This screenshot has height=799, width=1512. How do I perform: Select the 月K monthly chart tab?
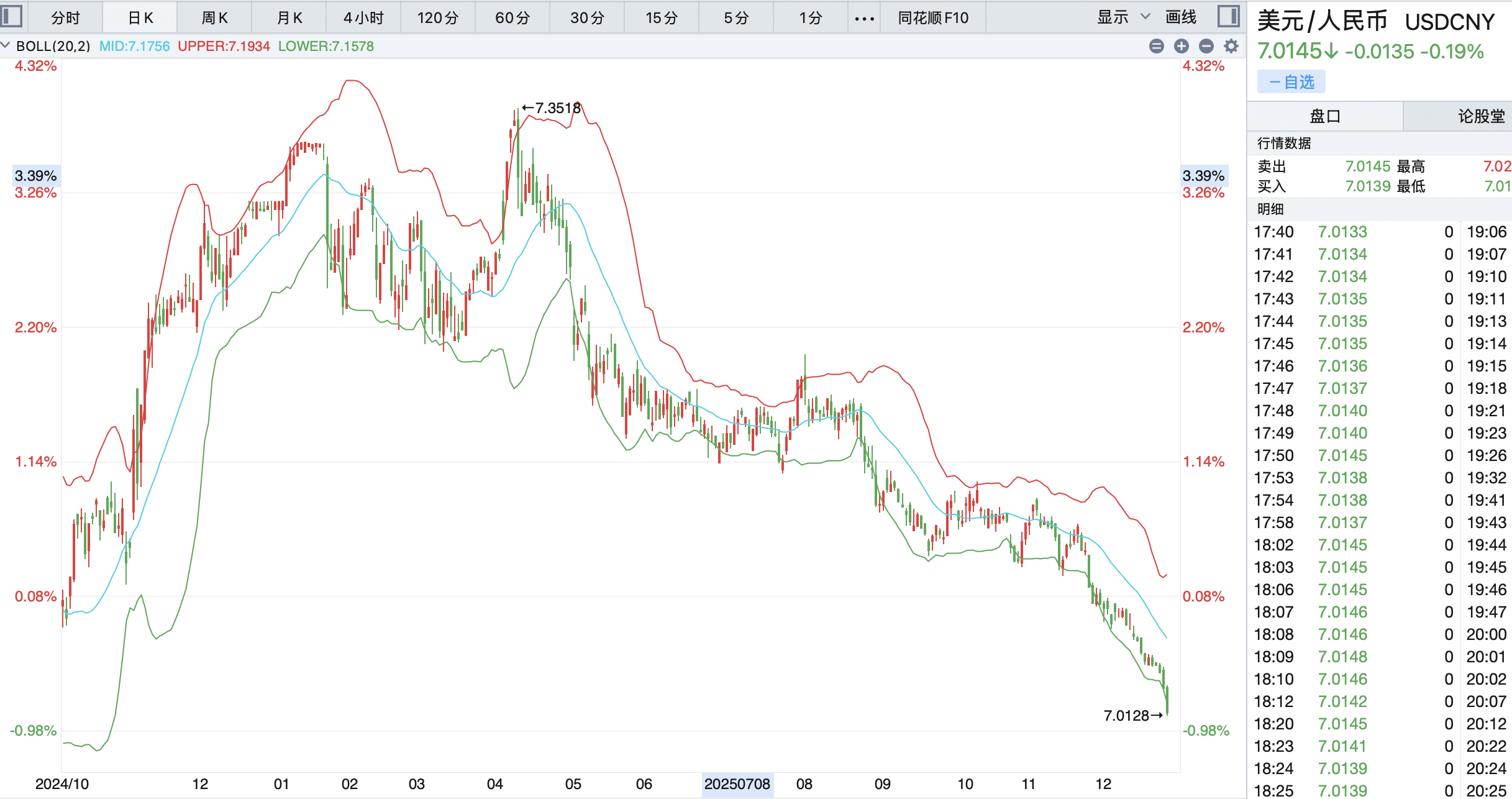tap(289, 18)
